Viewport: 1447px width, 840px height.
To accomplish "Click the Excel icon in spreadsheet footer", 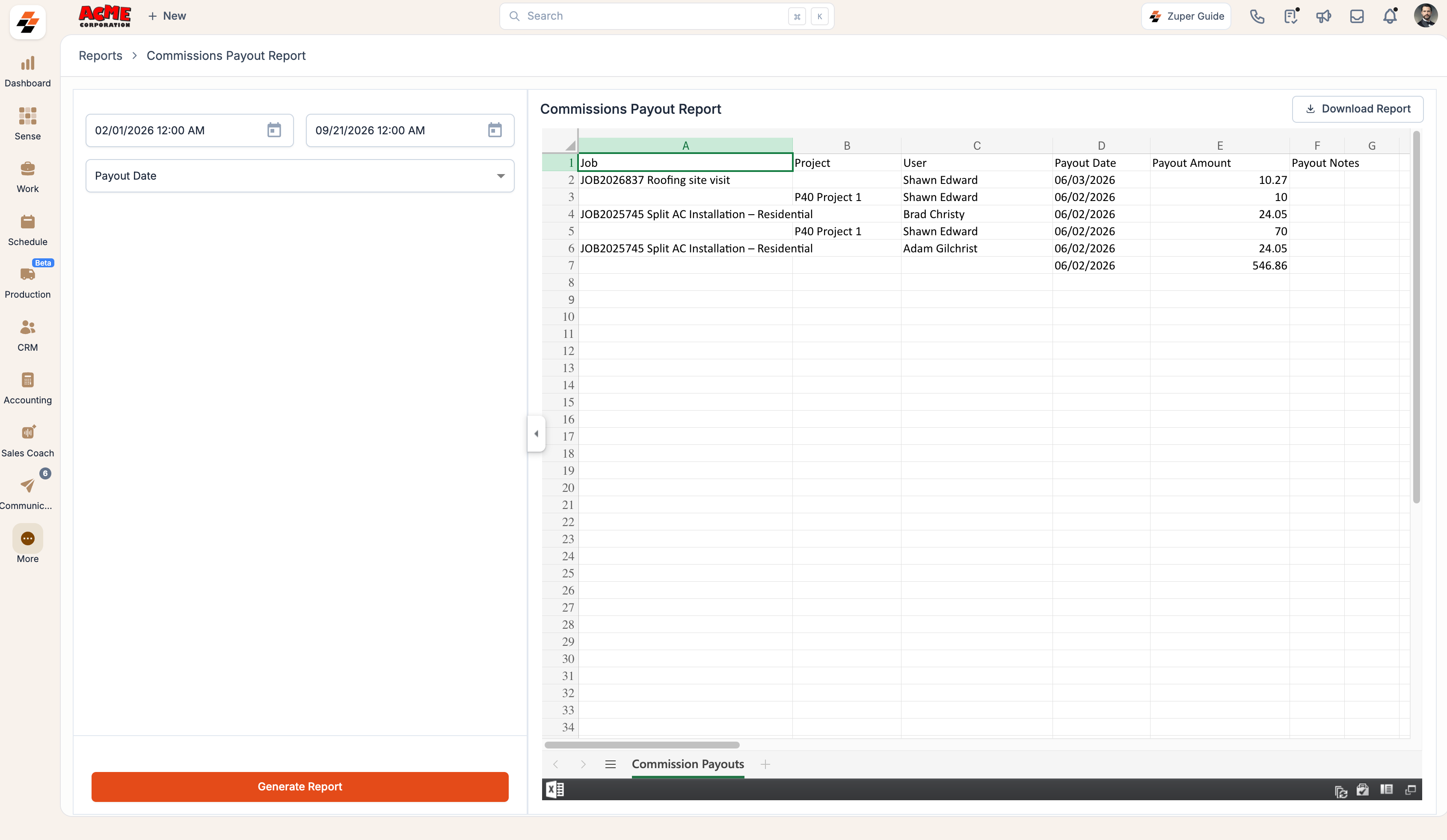I will pos(554,790).
